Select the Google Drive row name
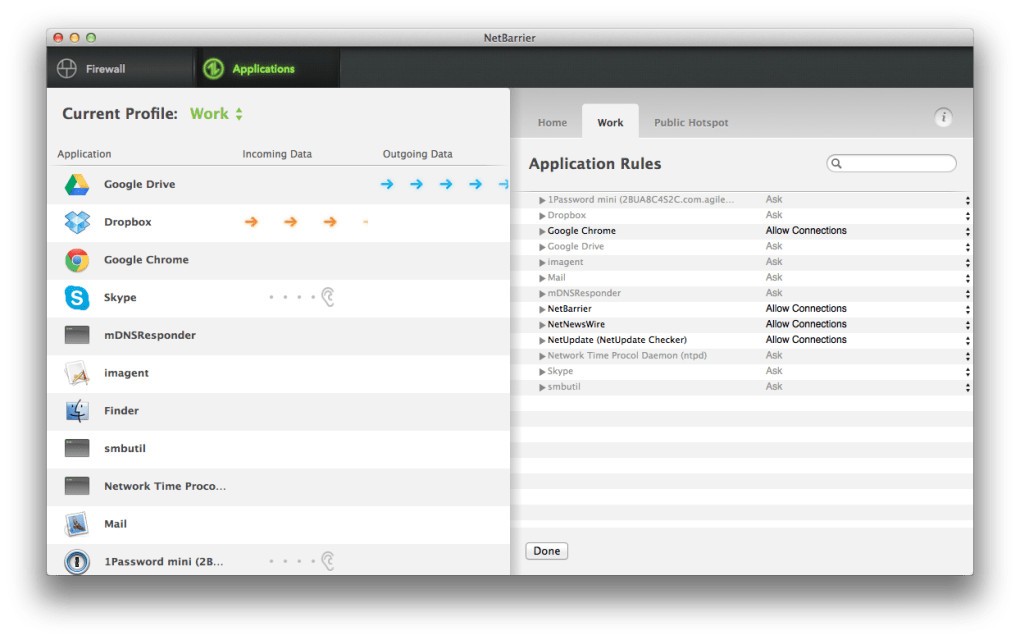1020x640 pixels. tap(139, 185)
